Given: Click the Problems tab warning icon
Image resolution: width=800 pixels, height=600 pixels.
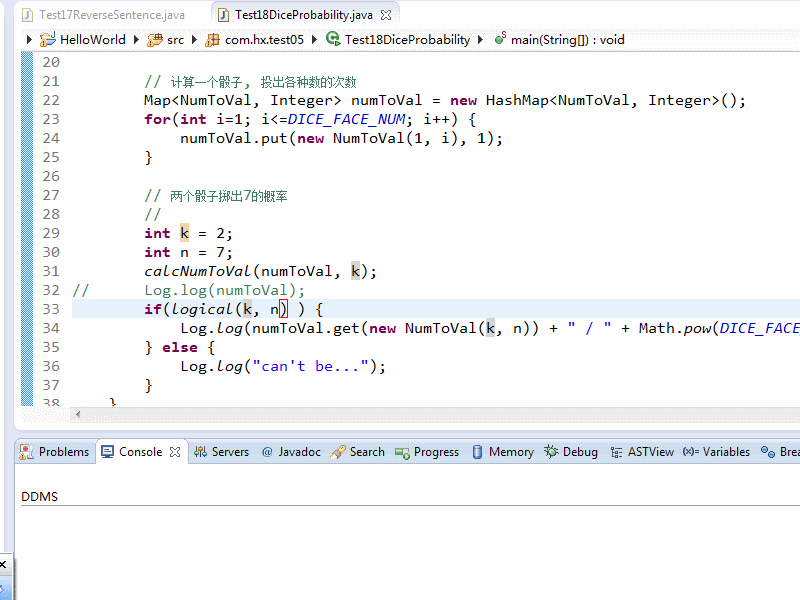Looking at the screenshot, I should [x=26, y=452].
